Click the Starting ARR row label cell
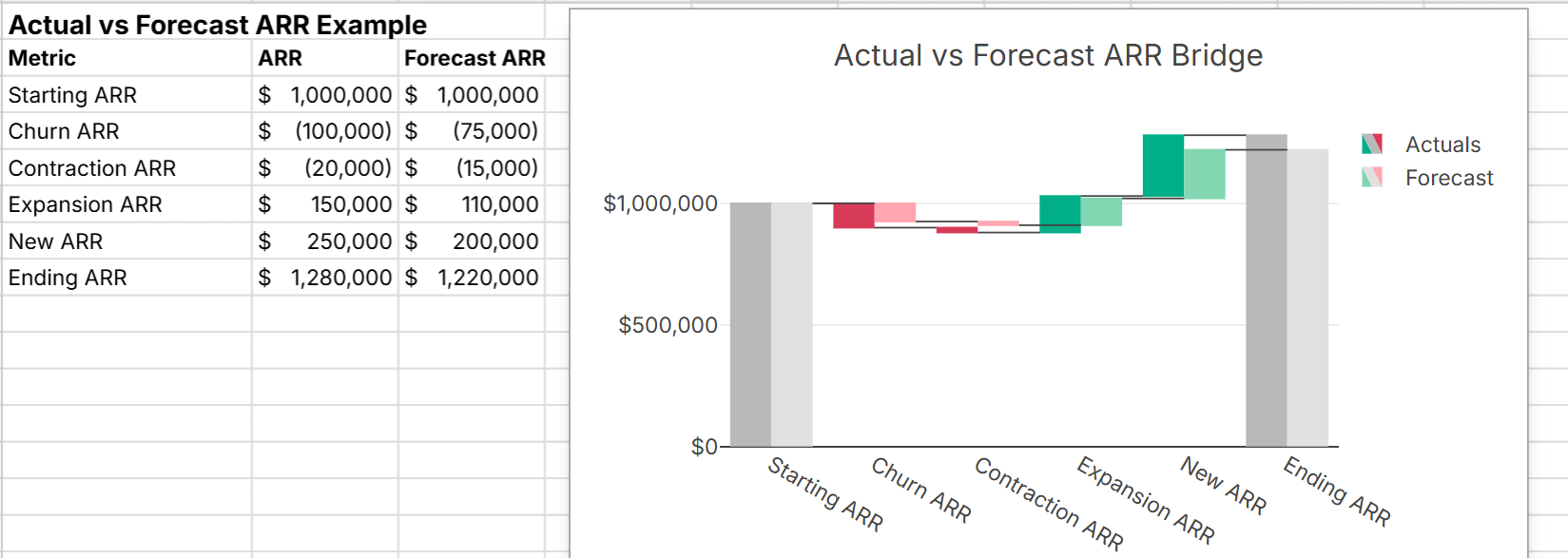Viewport: 1568px width, 558px height. (x=127, y=95)
